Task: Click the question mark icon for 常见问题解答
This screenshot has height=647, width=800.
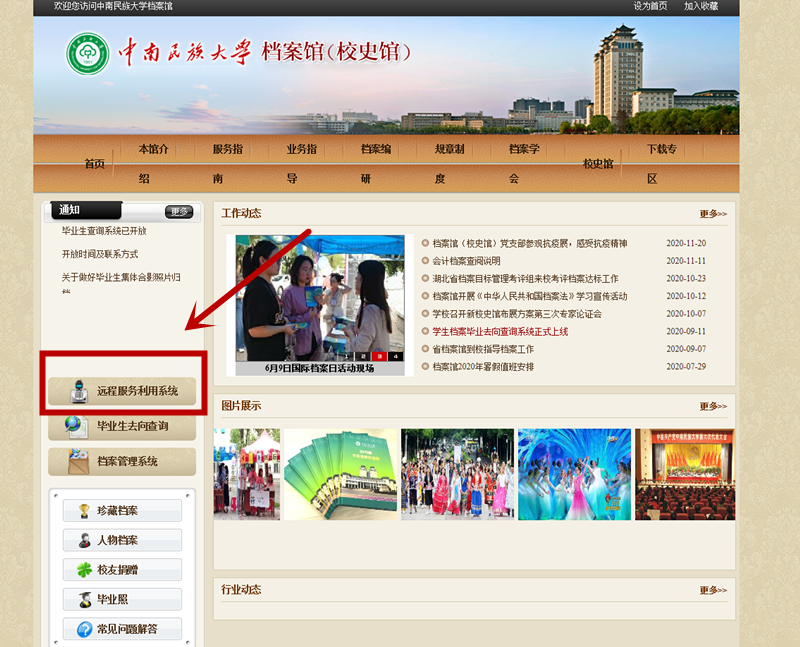Action: (84, 629)
